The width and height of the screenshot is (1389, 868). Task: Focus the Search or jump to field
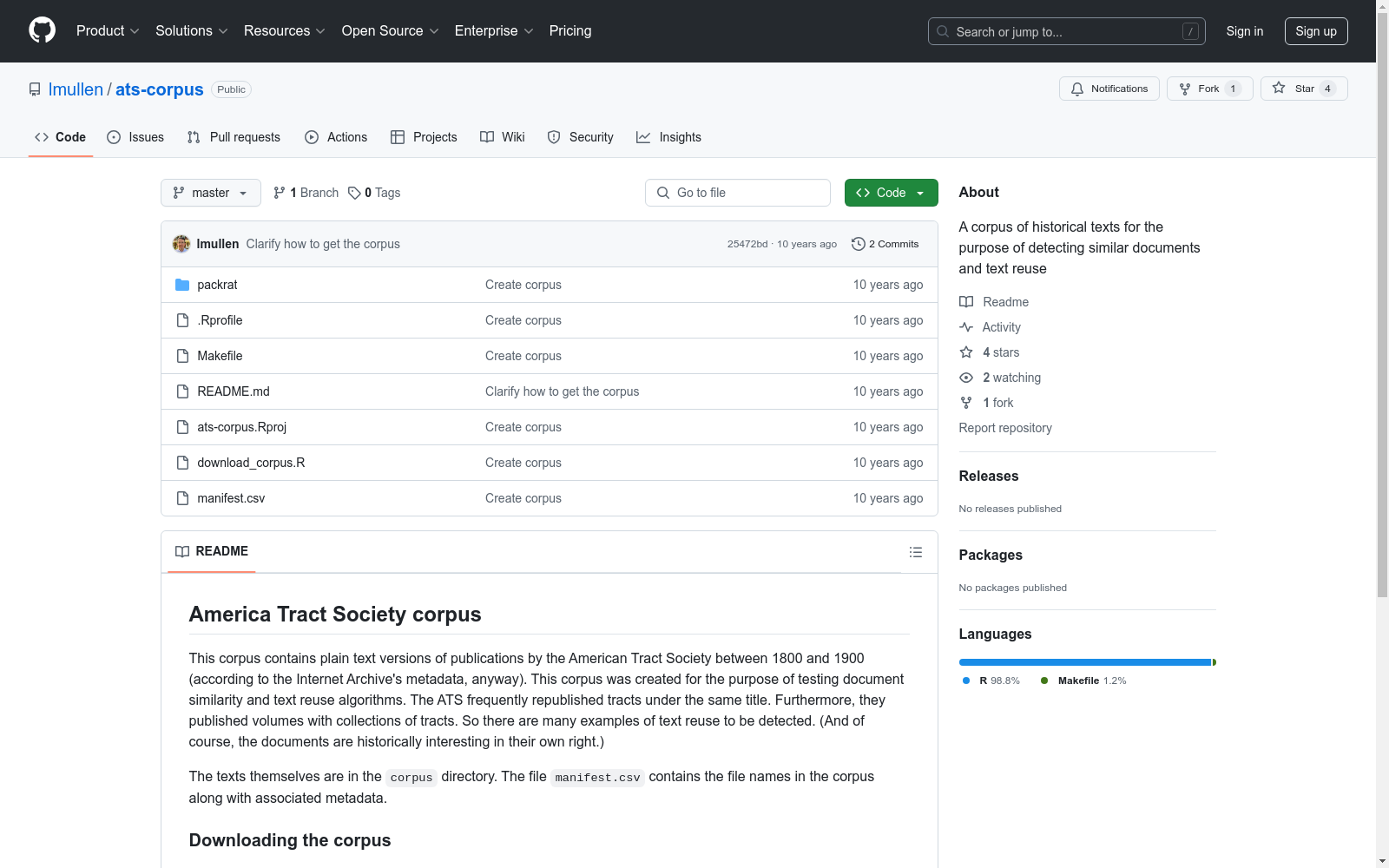1067,31
